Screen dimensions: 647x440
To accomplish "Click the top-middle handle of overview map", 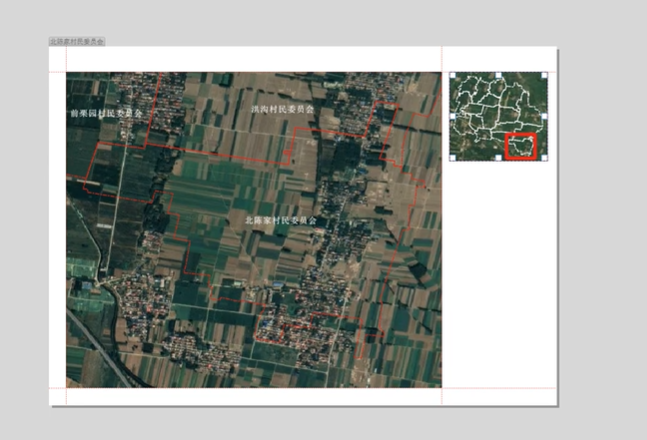I will 498,75.
